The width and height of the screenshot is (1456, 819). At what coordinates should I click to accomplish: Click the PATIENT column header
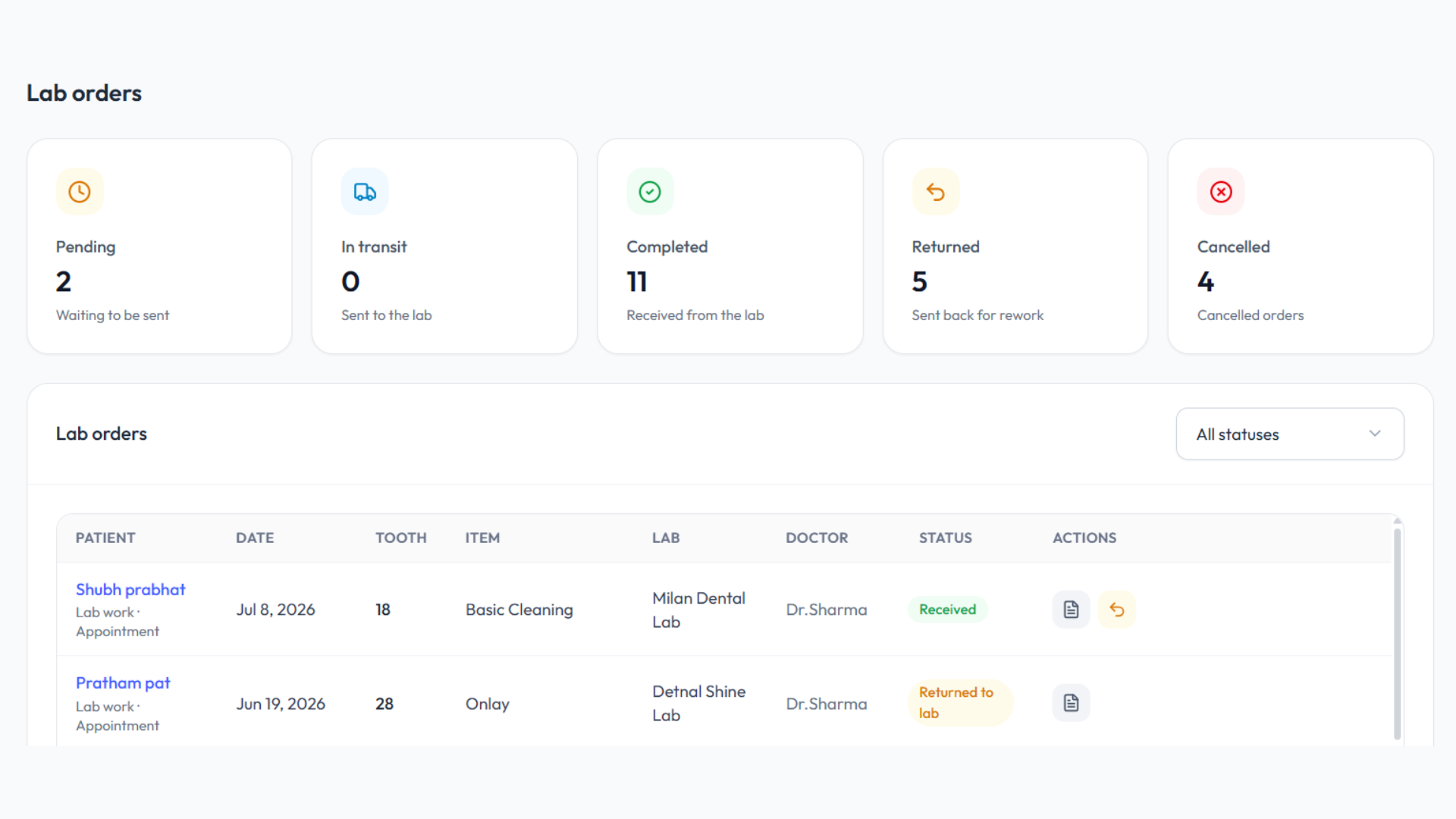point(105,538)
